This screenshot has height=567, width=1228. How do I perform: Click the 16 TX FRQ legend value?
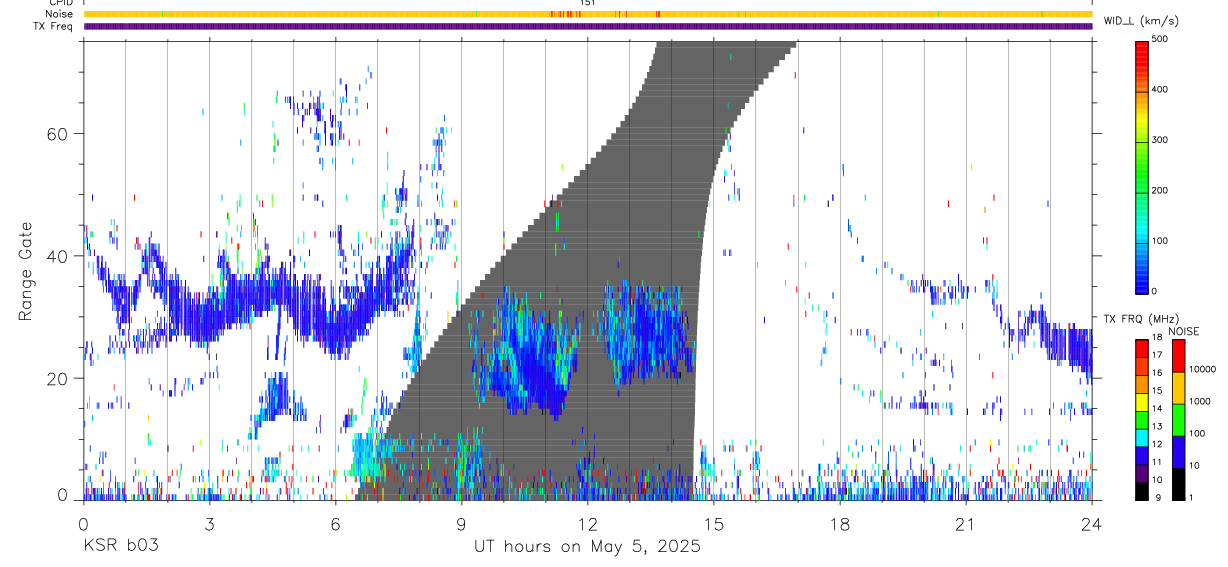(1157, 372)
